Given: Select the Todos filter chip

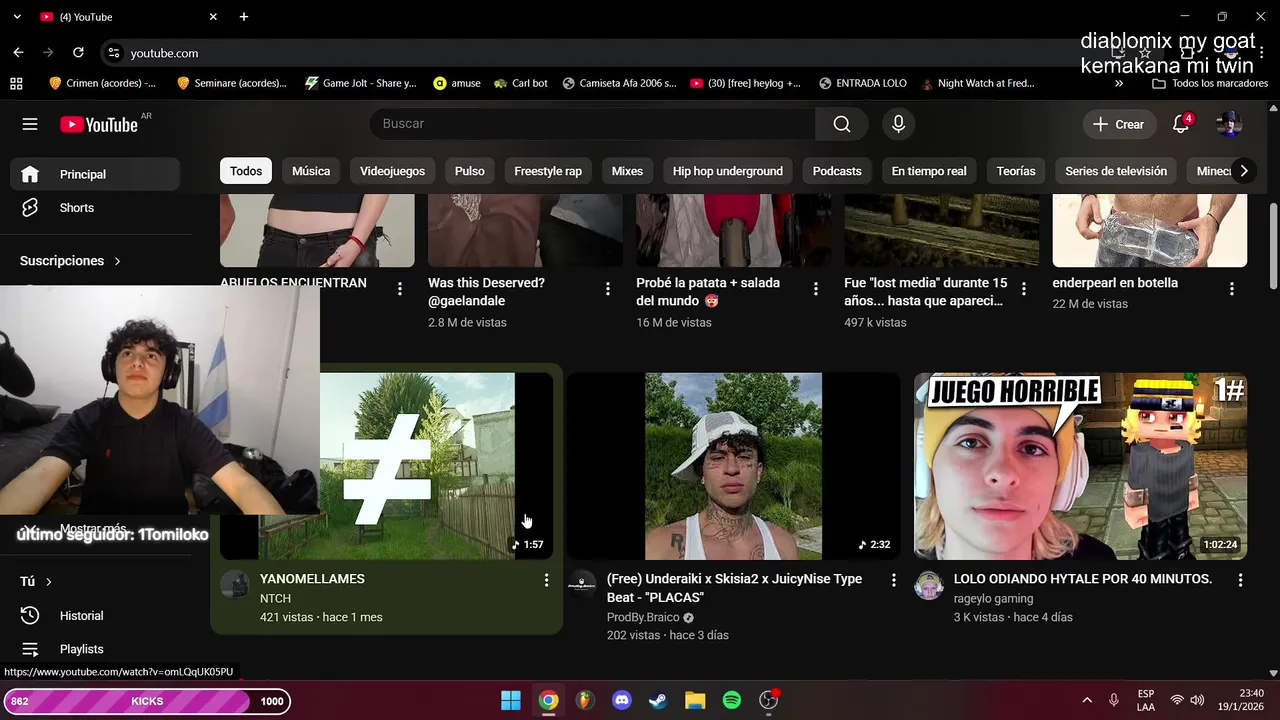Looking at the screenshot, I should 246,171.
